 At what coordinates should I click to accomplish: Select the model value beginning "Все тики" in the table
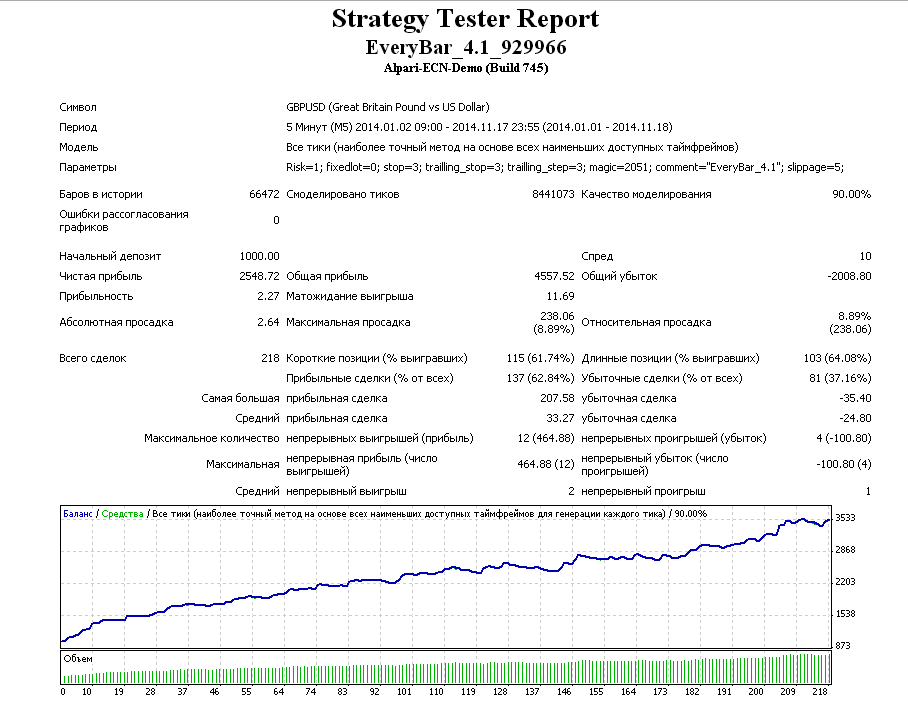point(512,147)
